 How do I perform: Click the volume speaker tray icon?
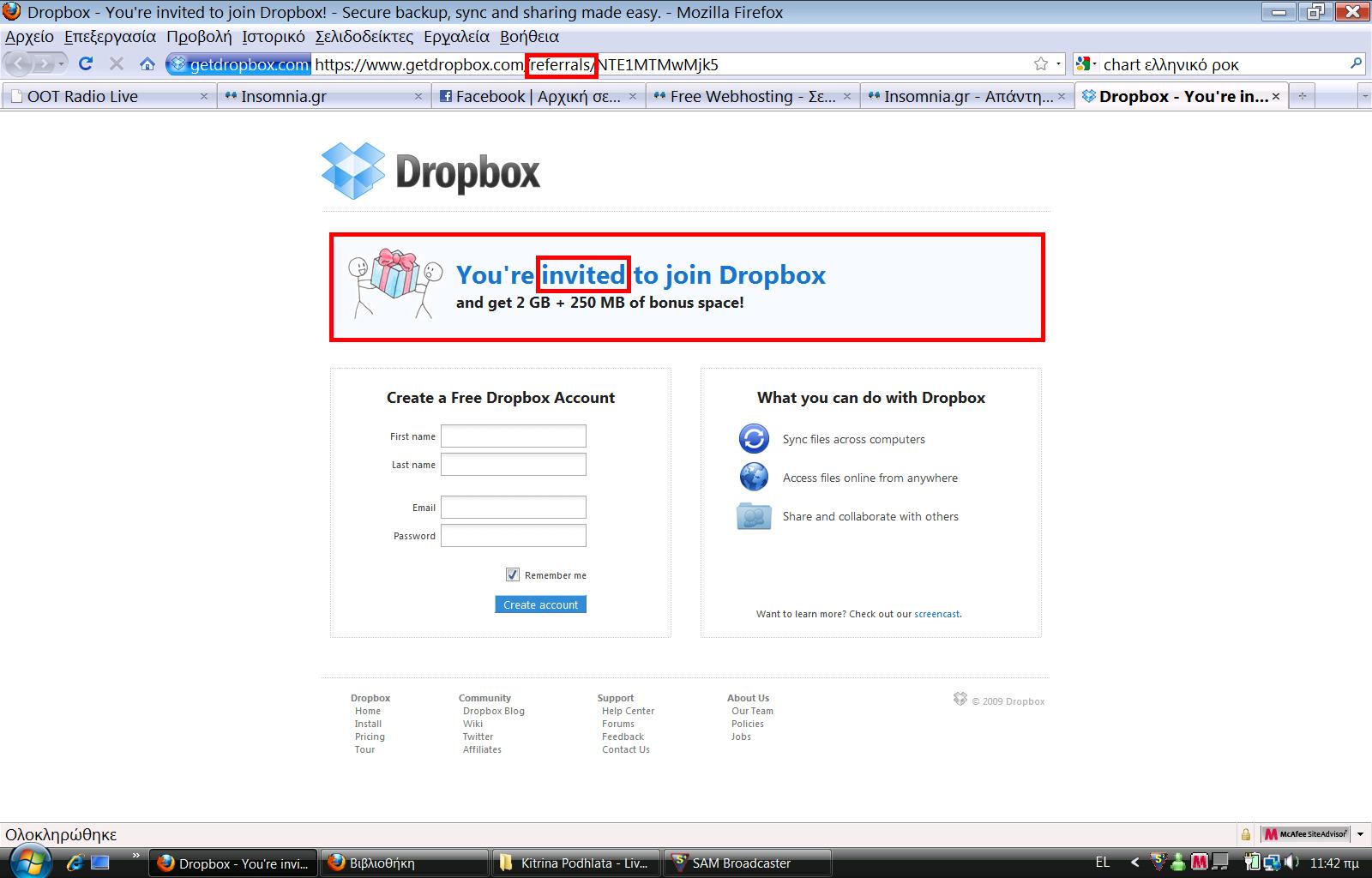[x=1291, y=863]
